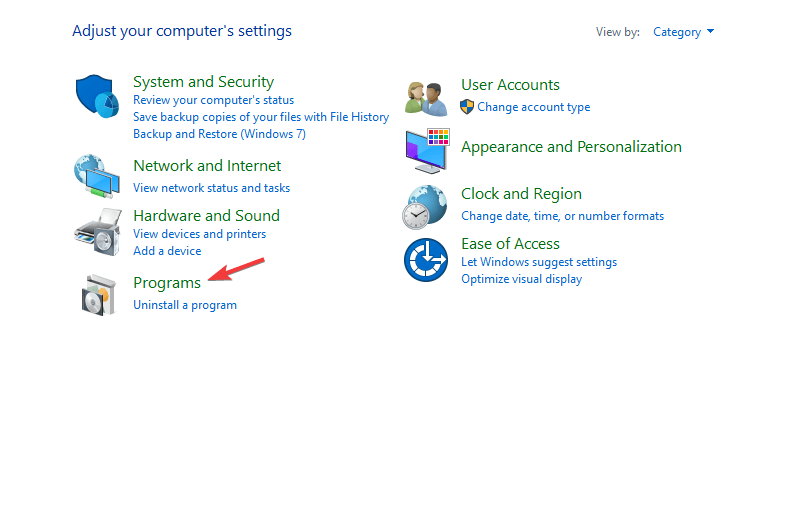Open Review your computer's status
The image size is (799, 506).
pyautogui.click(x=214, y=100)
